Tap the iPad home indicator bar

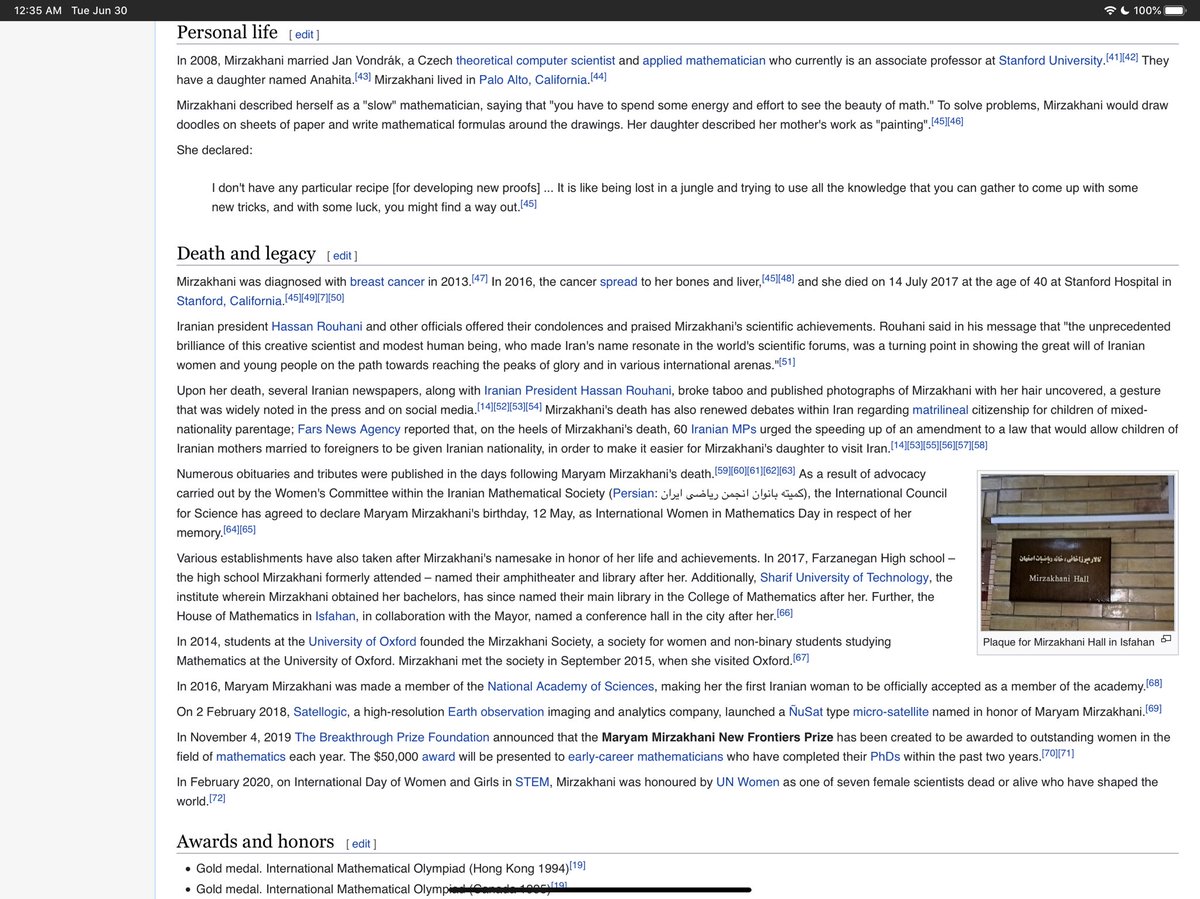600,889
